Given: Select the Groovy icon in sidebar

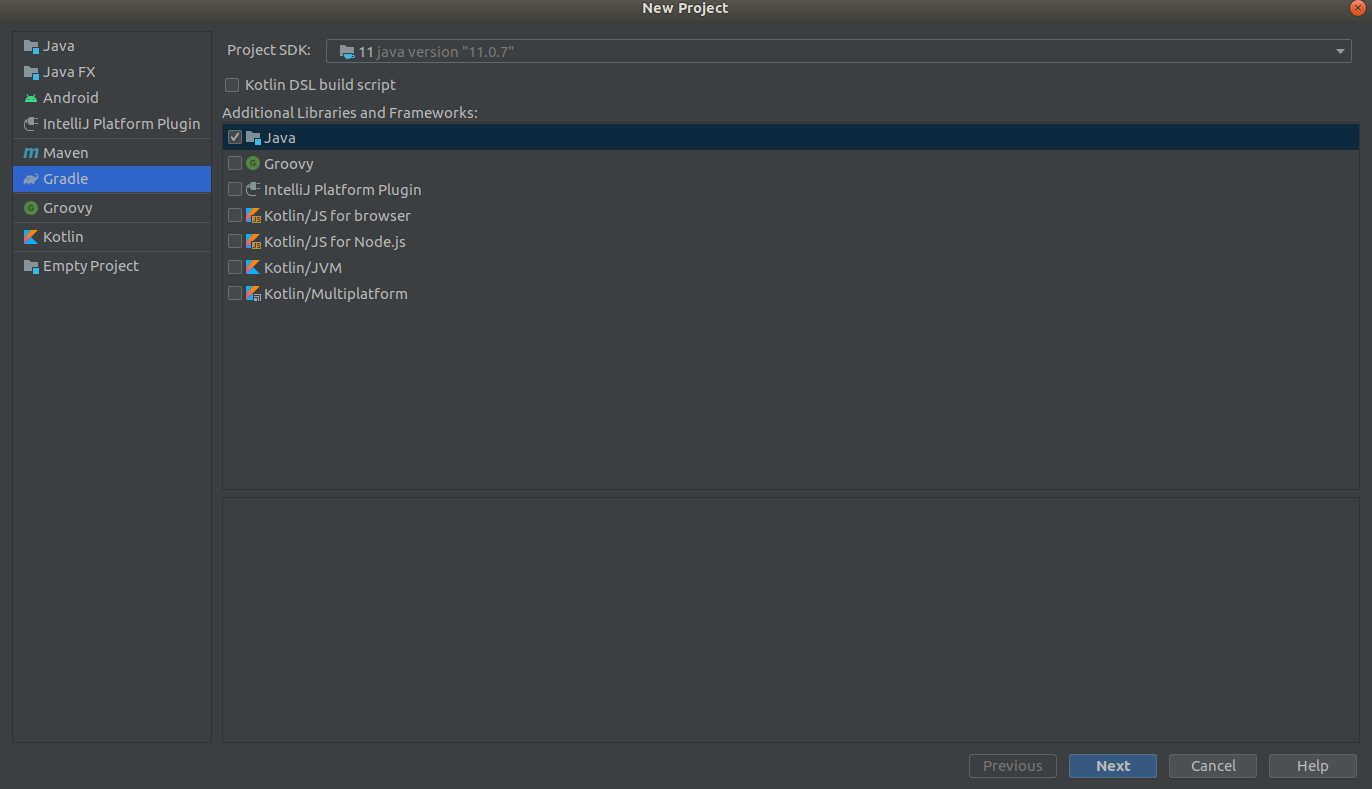Looking at the screenshot, I should (x=31, y=208).
